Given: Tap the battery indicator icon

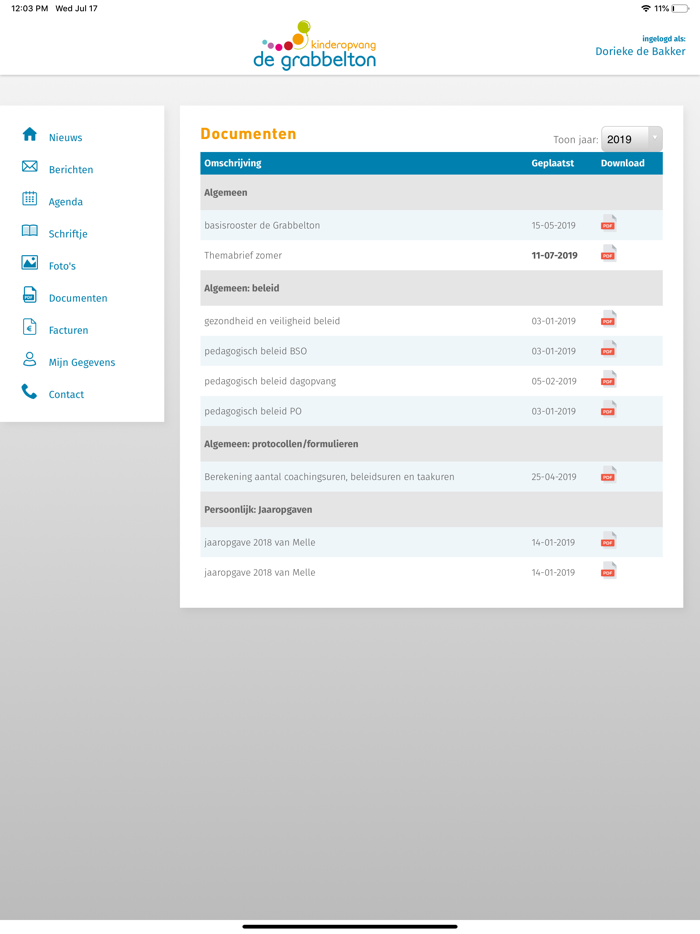Looking at the screenshot, I should (x=680, y=8).
